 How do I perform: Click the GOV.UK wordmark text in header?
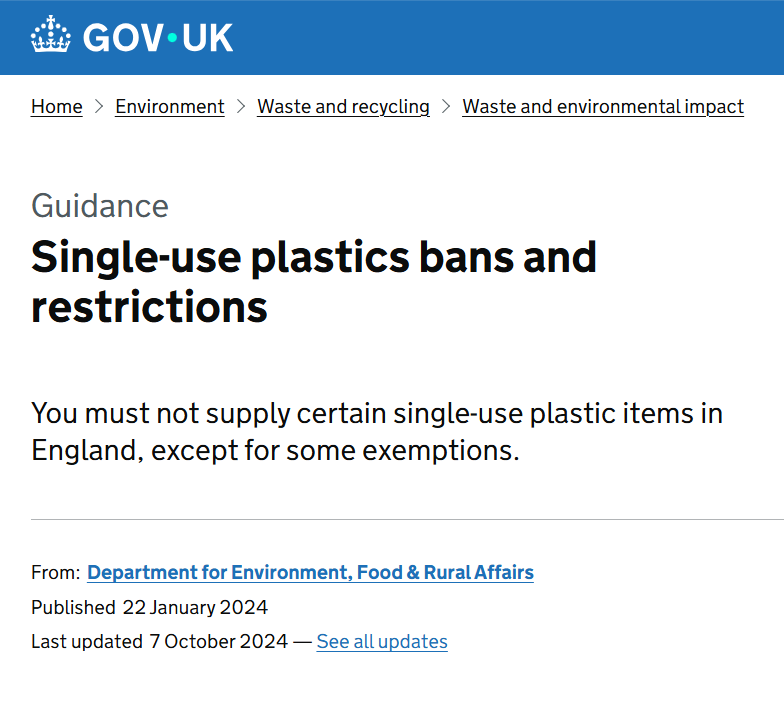point(158,37)
